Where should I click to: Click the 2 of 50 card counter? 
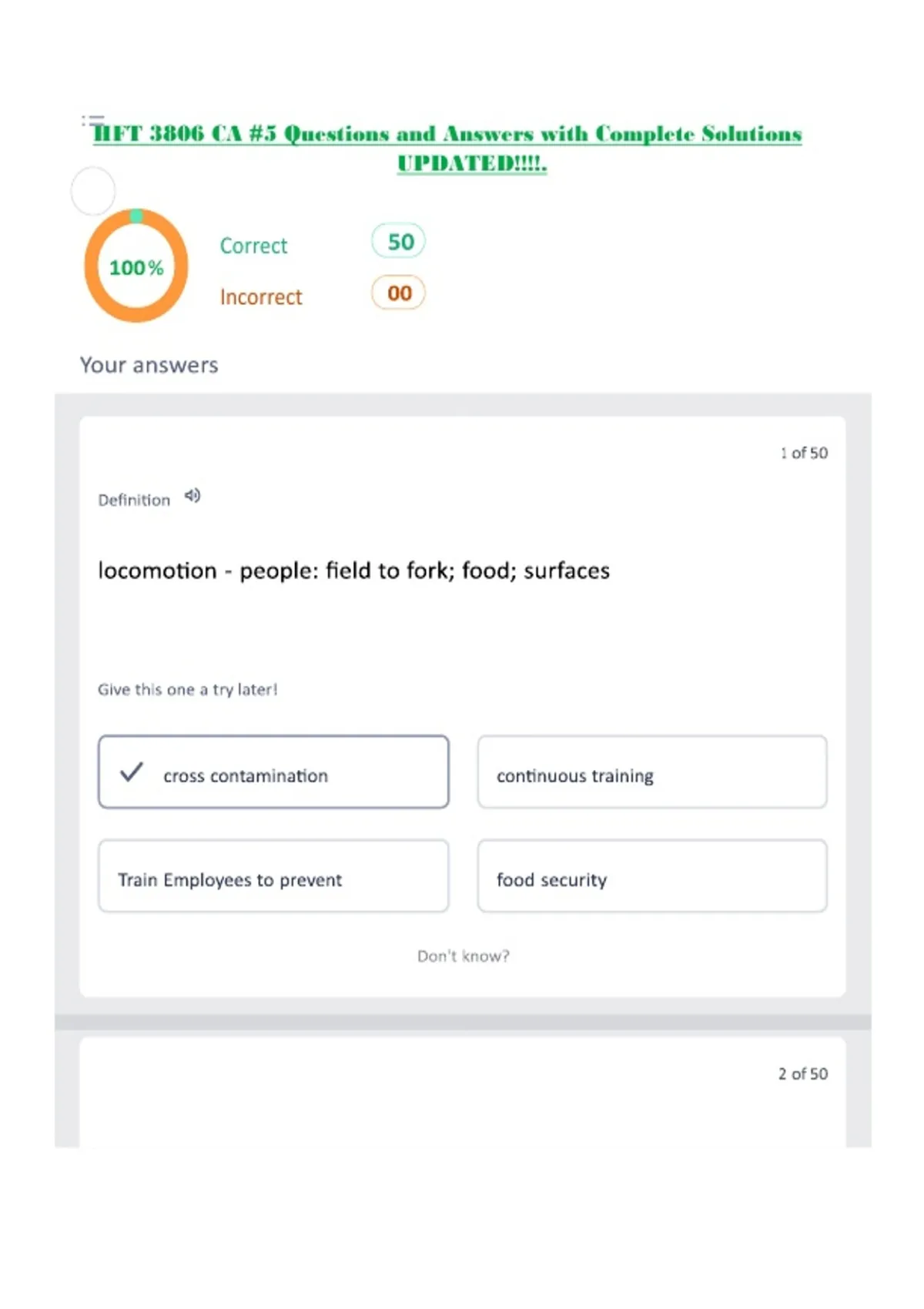(803, 1073)
